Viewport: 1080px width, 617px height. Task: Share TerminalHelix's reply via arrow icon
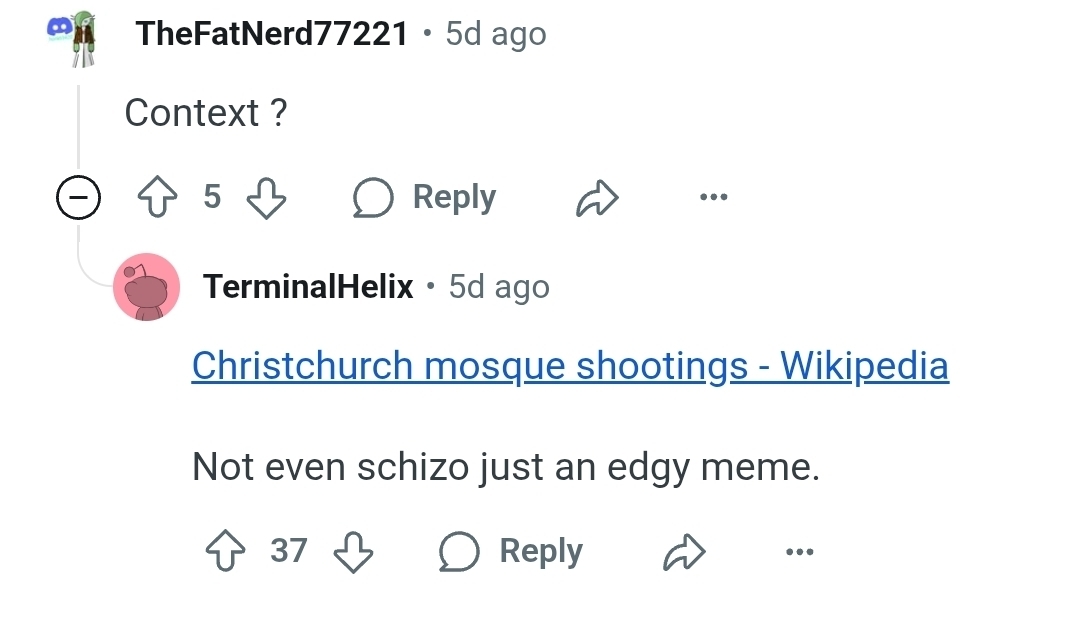(684, 551)
